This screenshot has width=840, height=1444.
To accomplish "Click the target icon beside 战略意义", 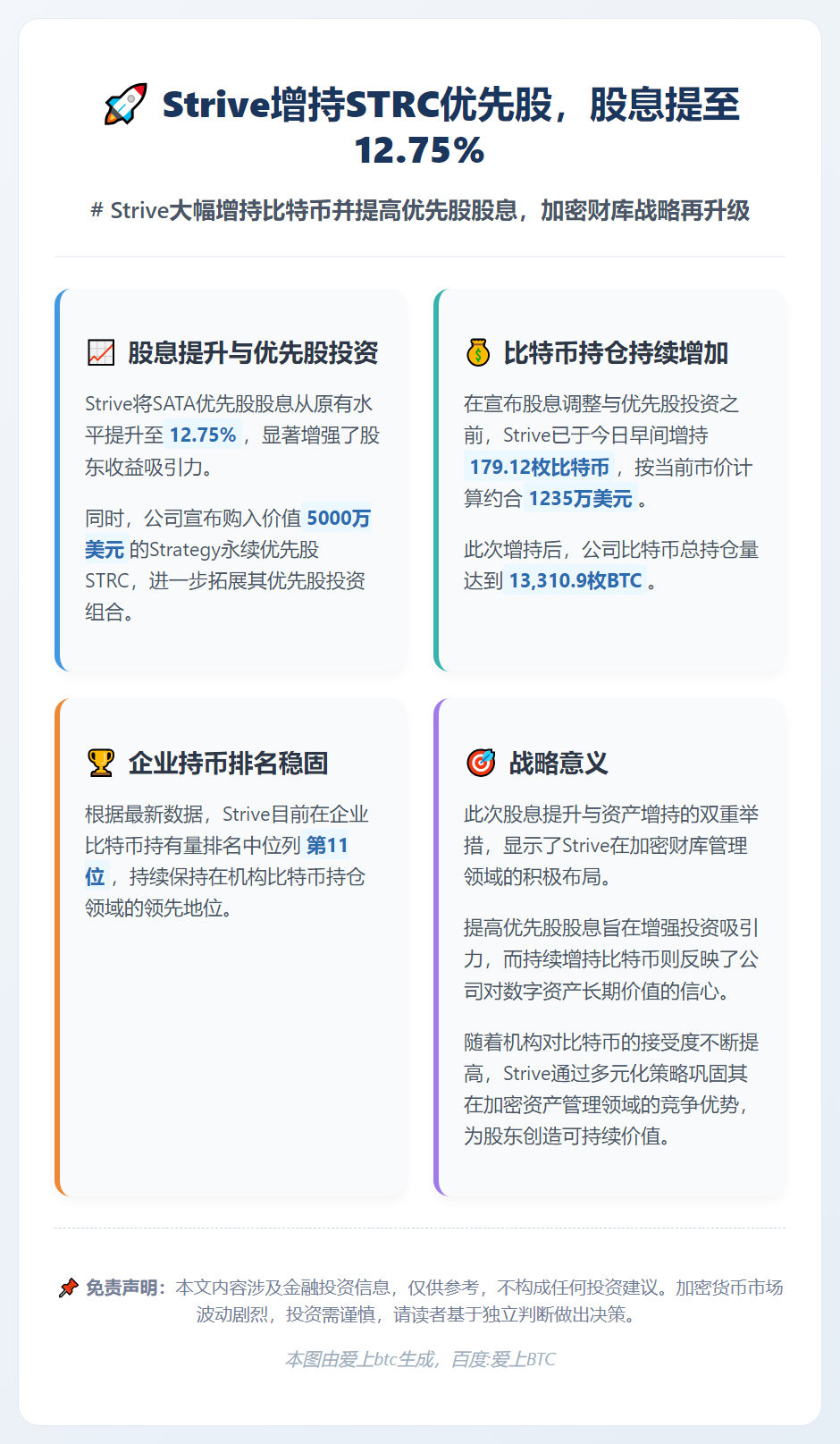I will [481, 764].
